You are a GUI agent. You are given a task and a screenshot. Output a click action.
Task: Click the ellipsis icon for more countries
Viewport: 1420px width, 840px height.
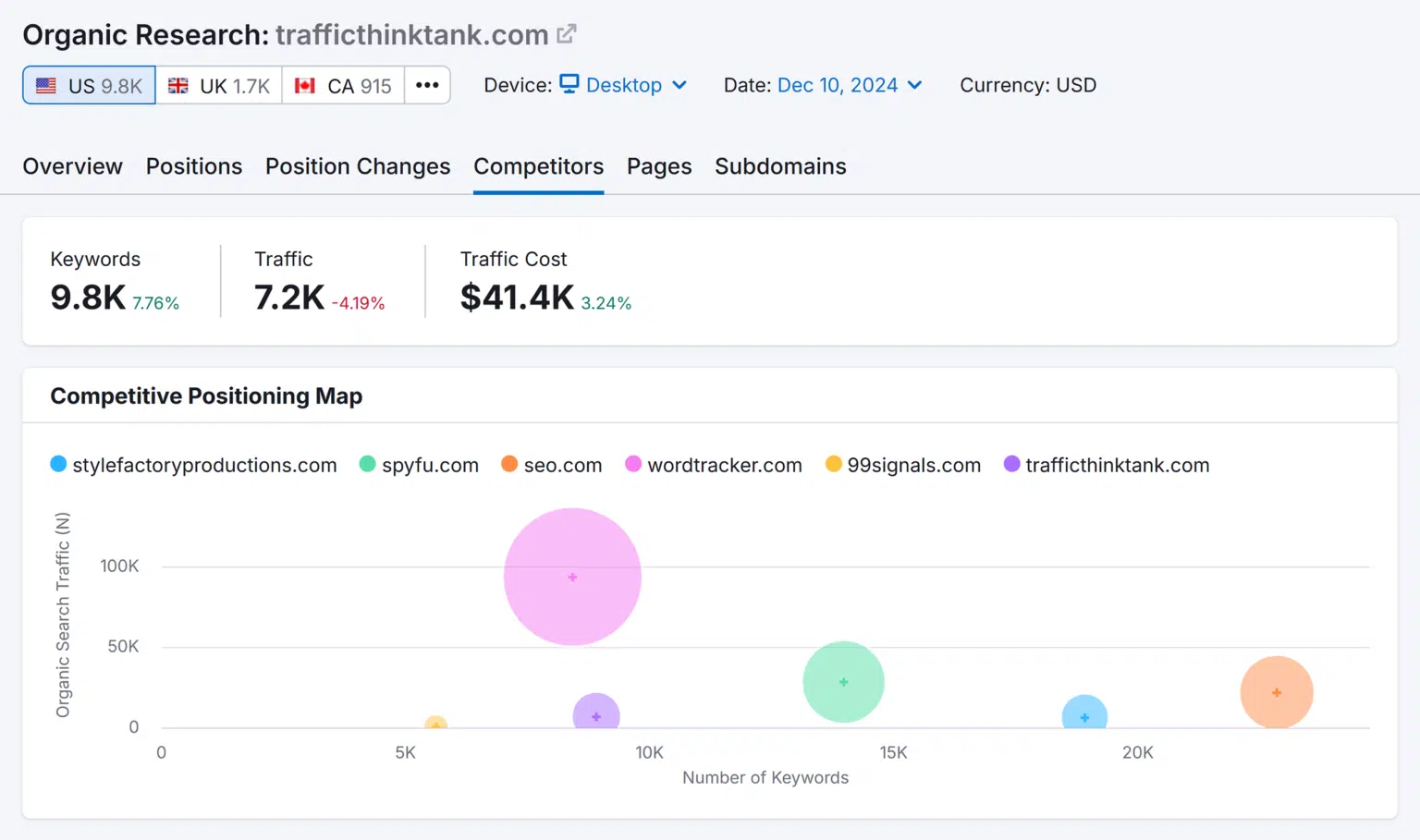click(427, 85)
